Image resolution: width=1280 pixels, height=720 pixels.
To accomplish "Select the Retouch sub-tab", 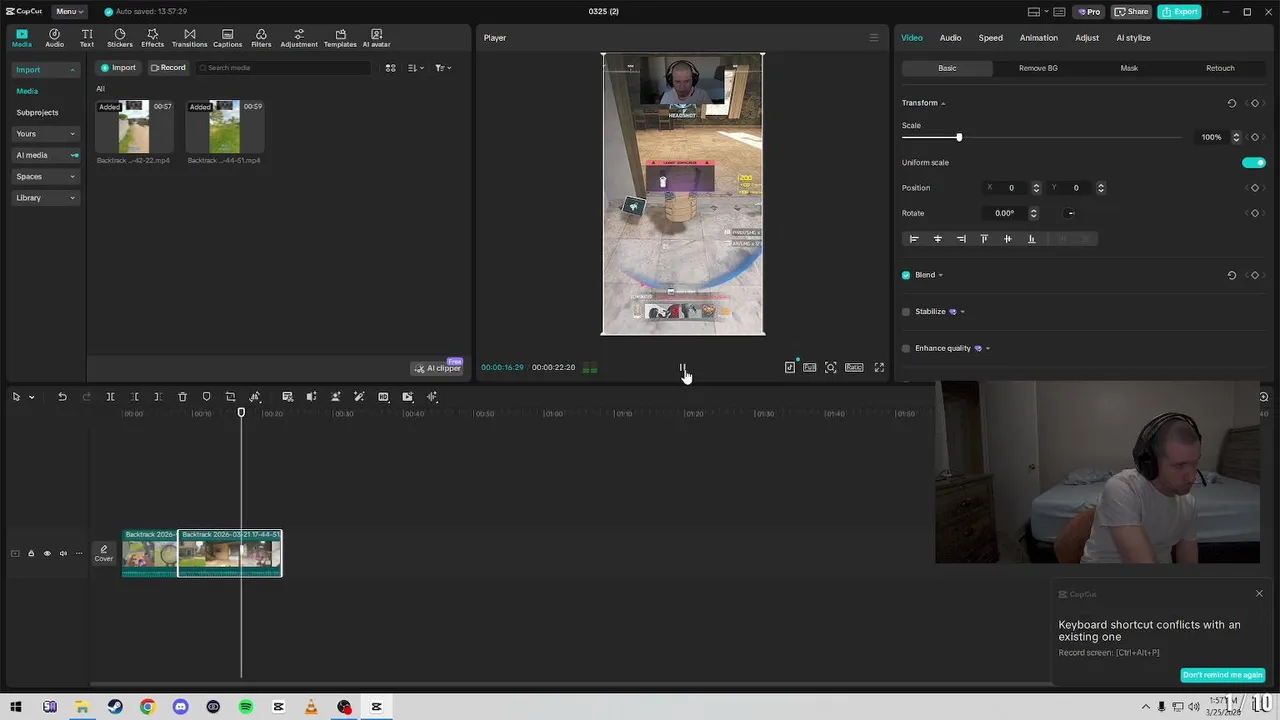I will pos(1220,68).
